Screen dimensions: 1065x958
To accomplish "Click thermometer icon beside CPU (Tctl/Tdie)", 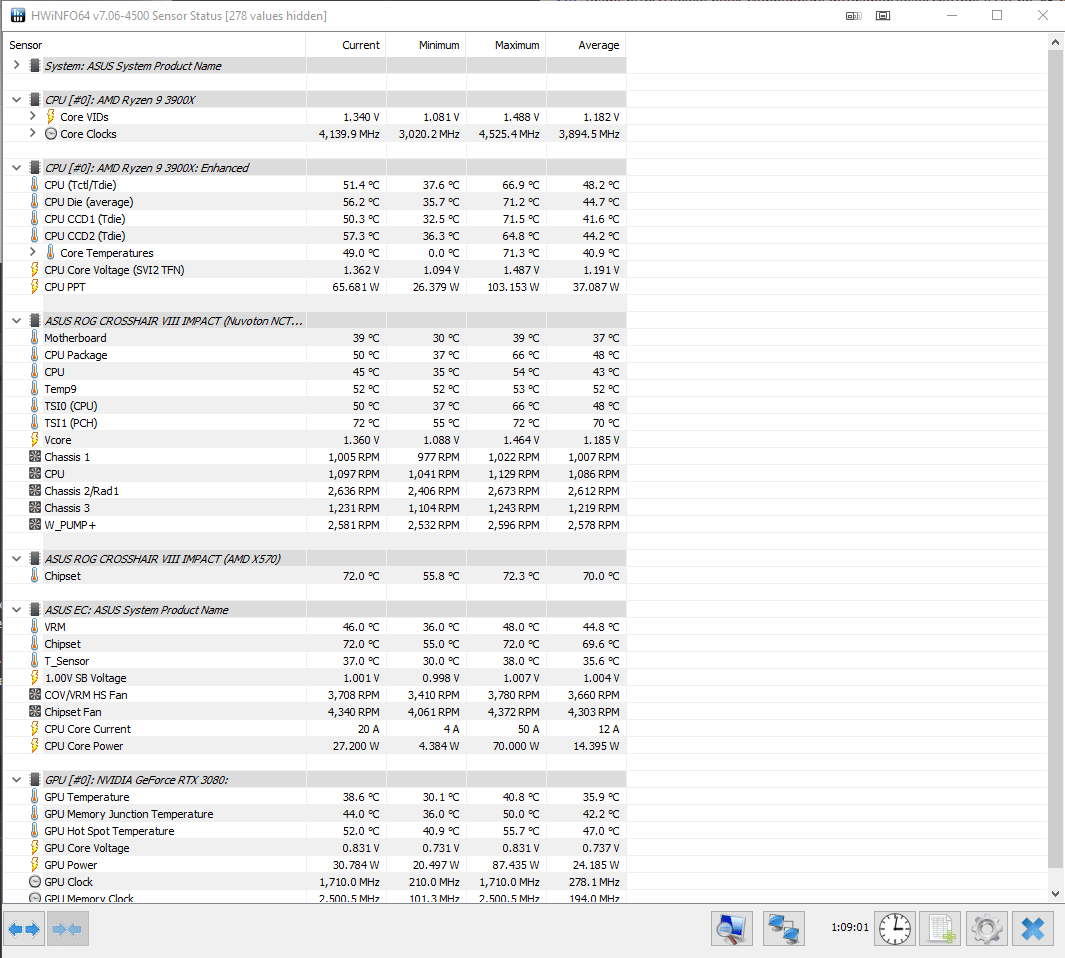I will coord(35,185).
